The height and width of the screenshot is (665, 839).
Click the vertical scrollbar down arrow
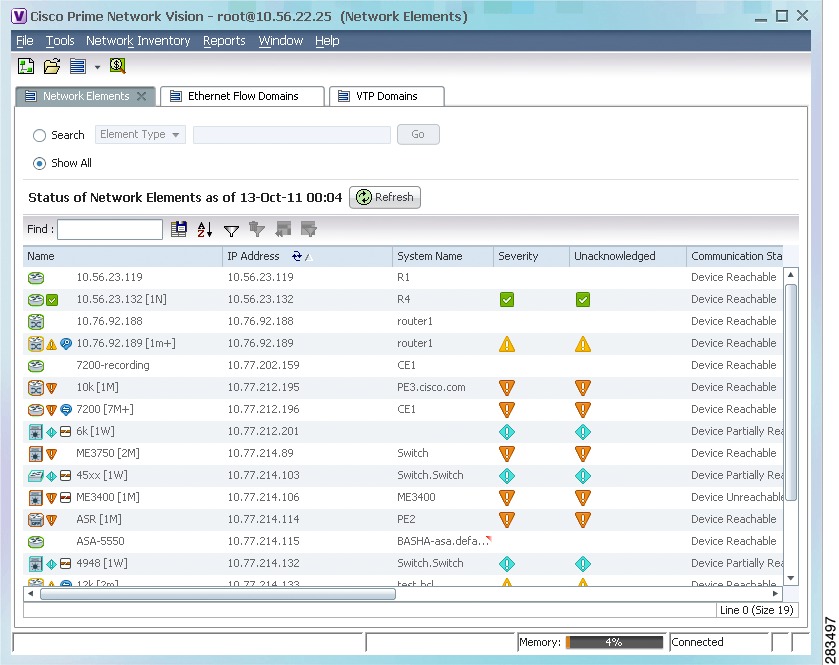click(x=790, y=578)
